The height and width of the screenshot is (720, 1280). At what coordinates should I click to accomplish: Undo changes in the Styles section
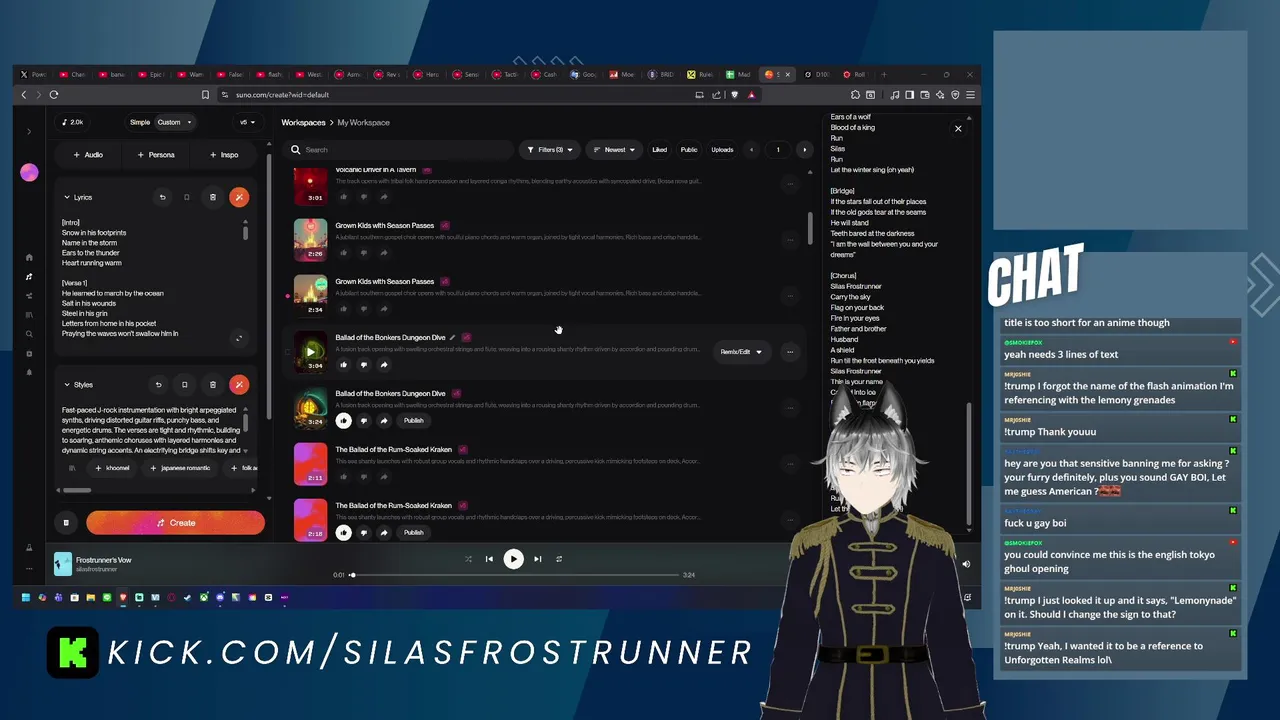coord(158,384)
